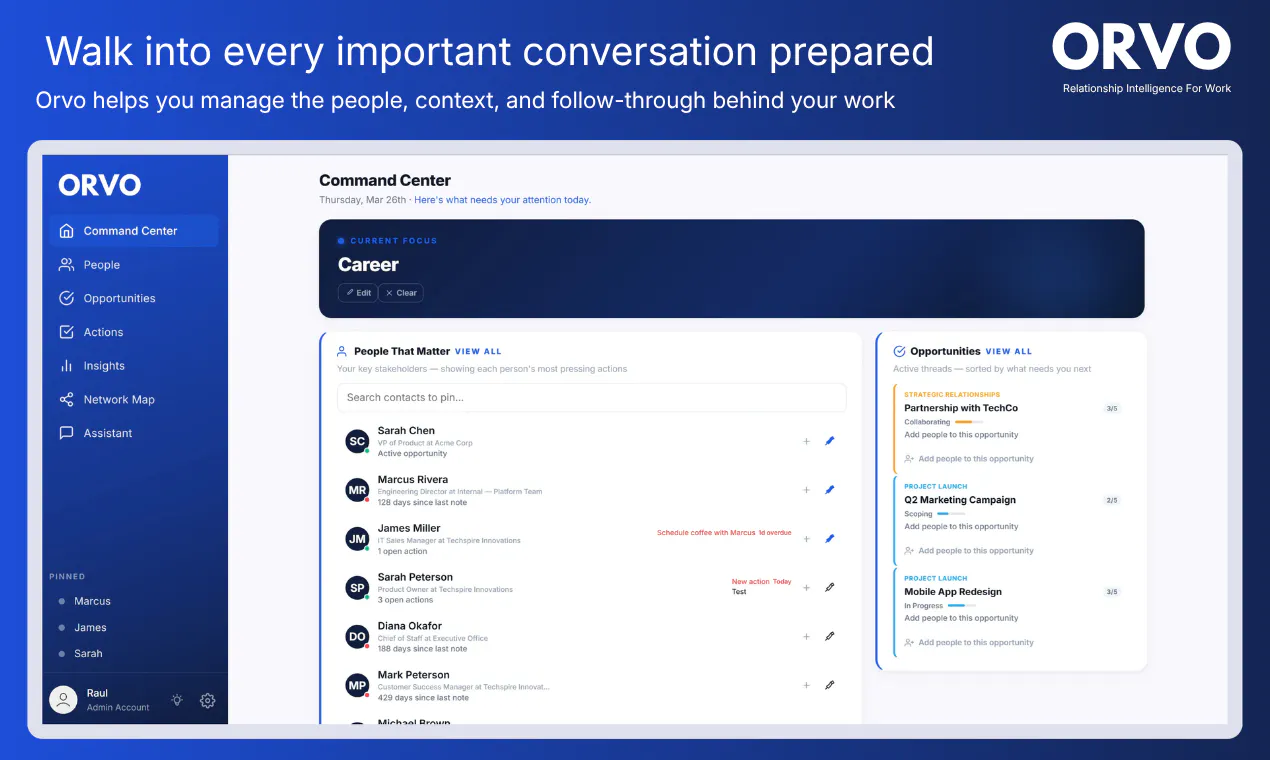Click plus icon on Mark Peterson row
The height and width of the screenshot is (760, 1270).
click(x=806, y=685)
